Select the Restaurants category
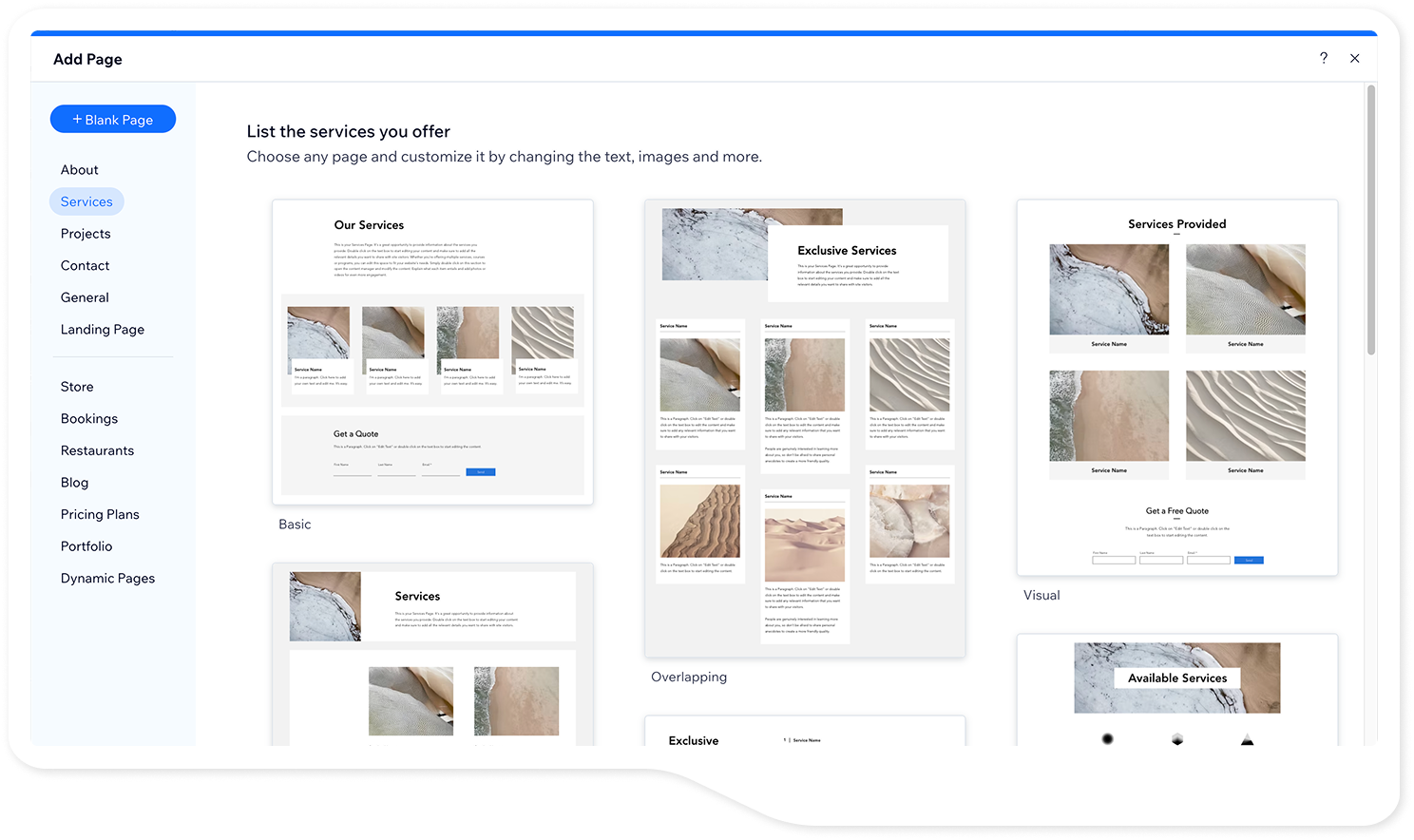This screenshot has width=1414, height=840. [97, 450]
